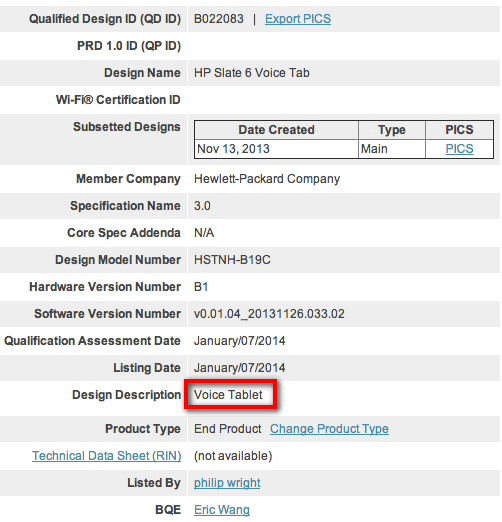Open the PICS link in Subsetted Designs row

point(459,149)
